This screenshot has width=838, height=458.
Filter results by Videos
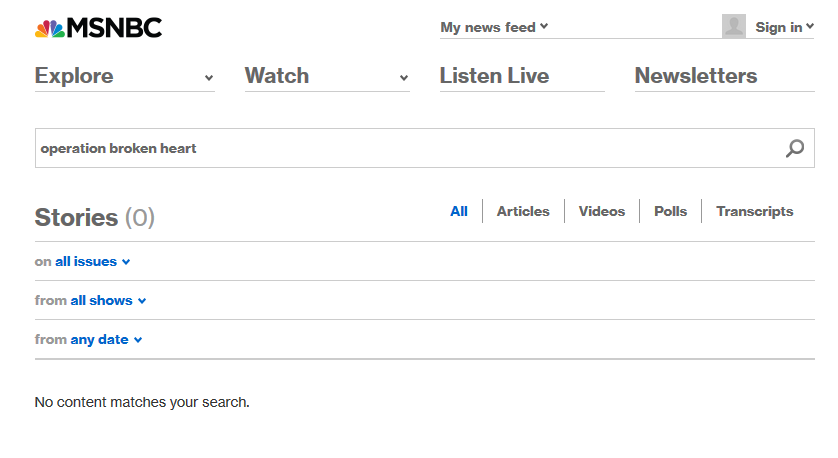pos(602,212)
